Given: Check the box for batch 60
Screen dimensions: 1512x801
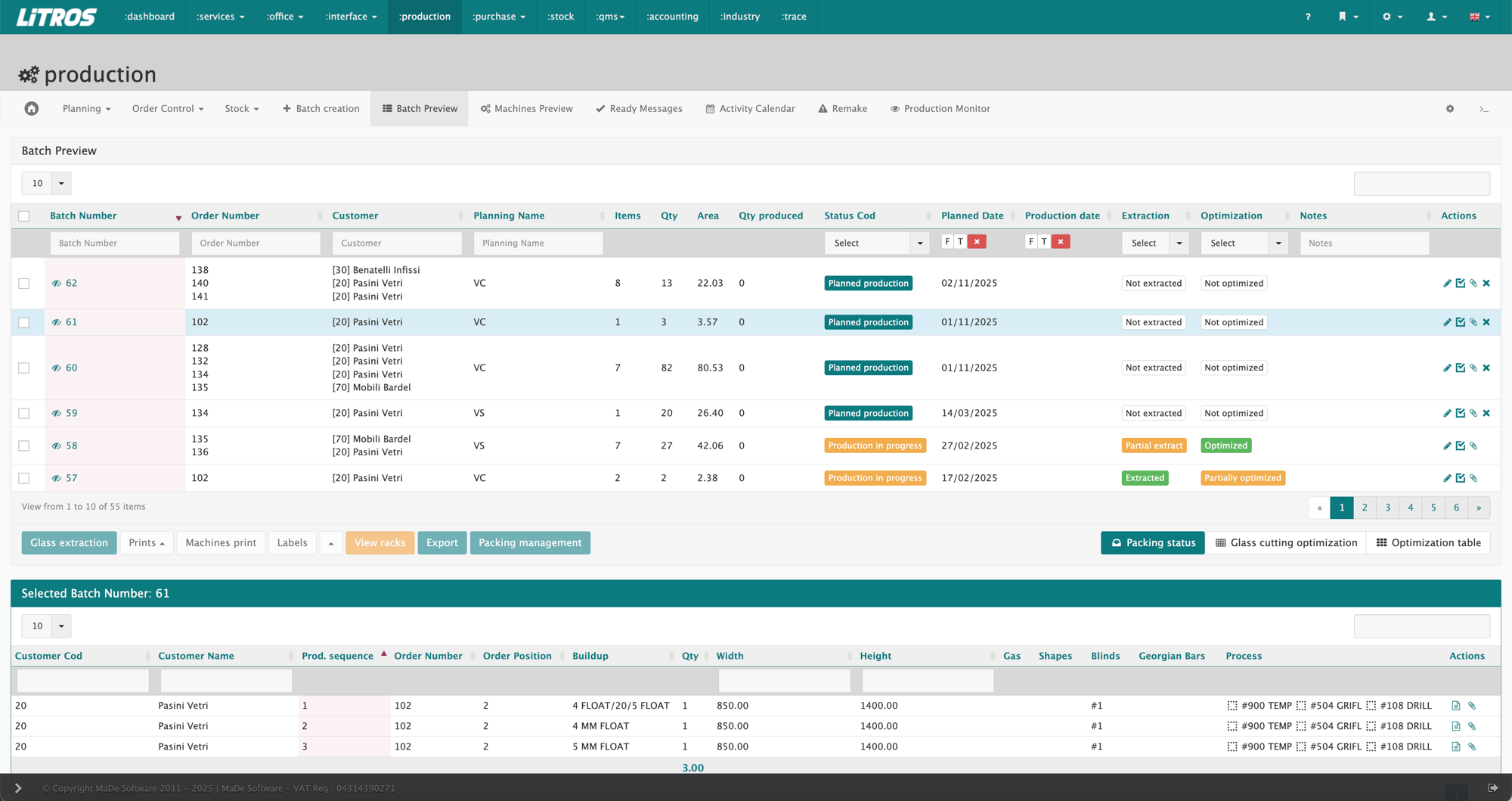Looking at the screenshot, I should 24,368.
